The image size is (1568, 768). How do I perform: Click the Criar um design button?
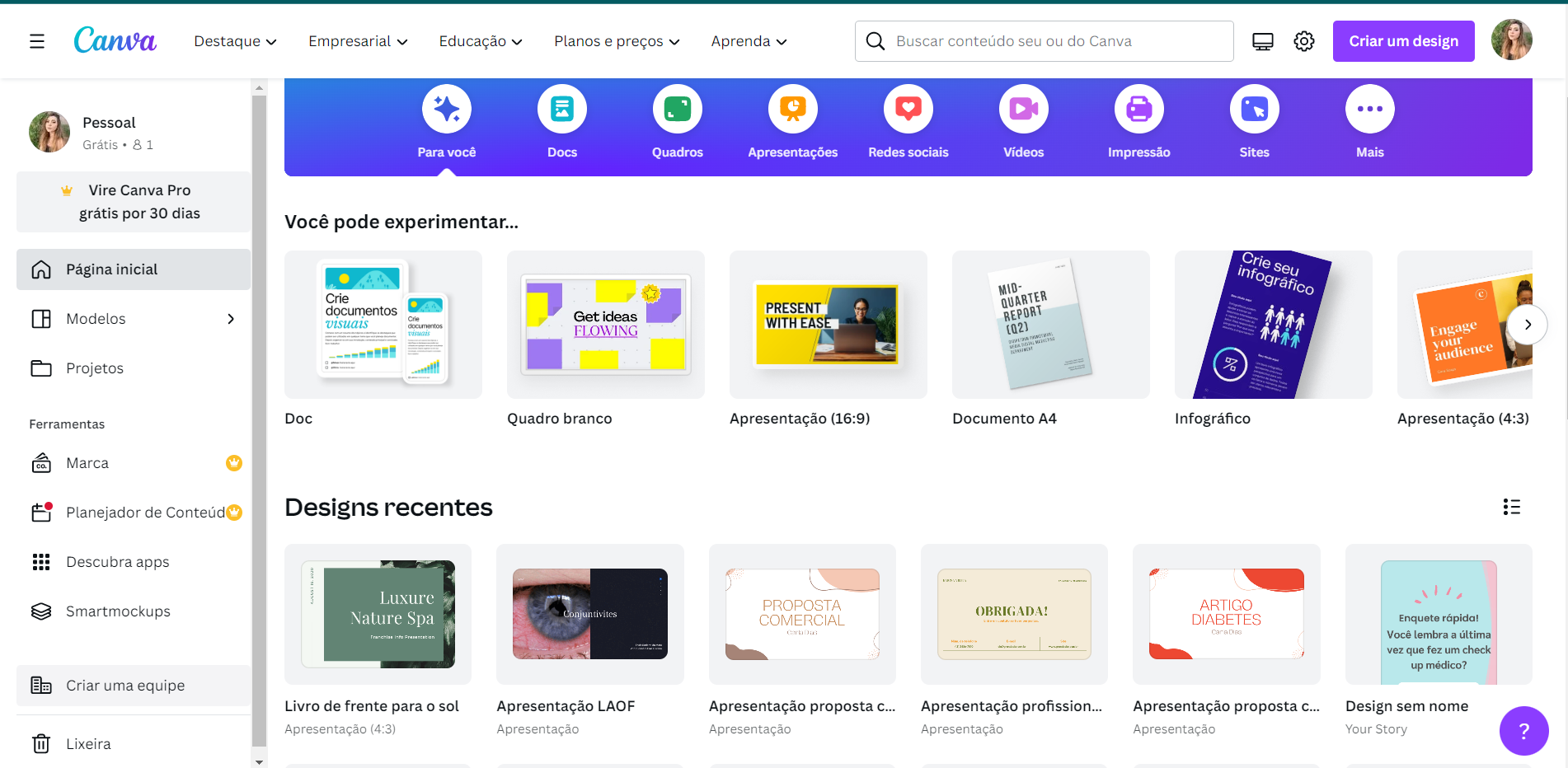point(1403,41)
